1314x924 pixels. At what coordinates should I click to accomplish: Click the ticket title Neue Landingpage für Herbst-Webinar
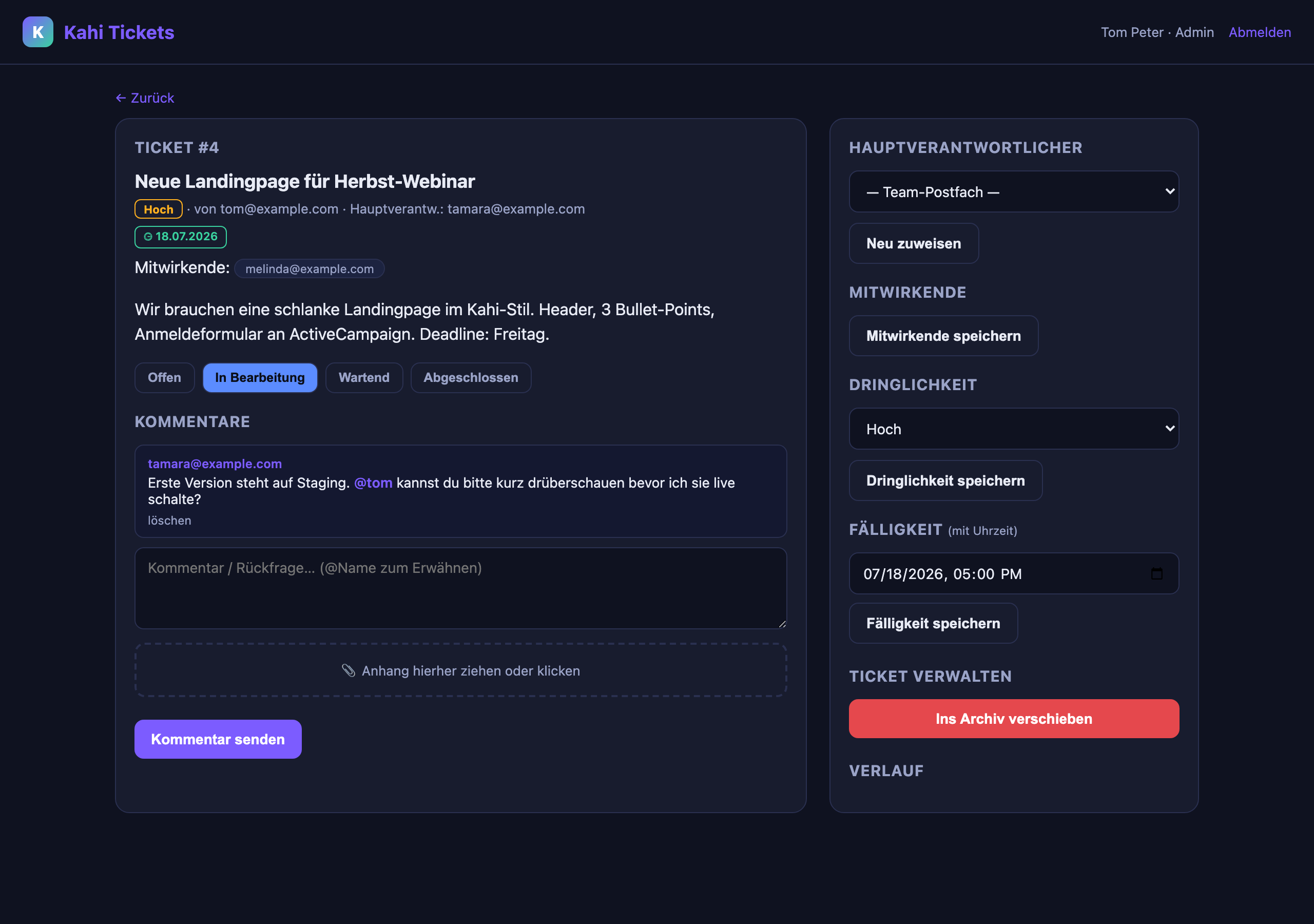[x=305, y=182]
